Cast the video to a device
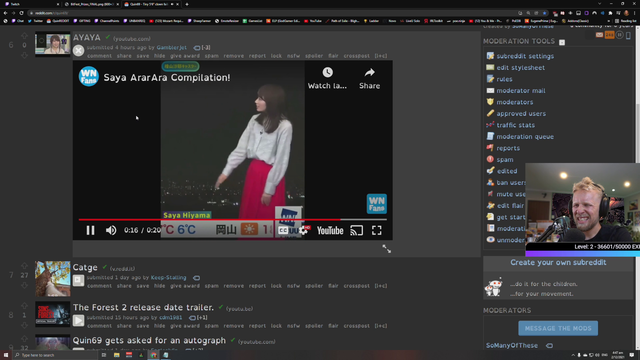The image size is (640, 360). point(356,230)
